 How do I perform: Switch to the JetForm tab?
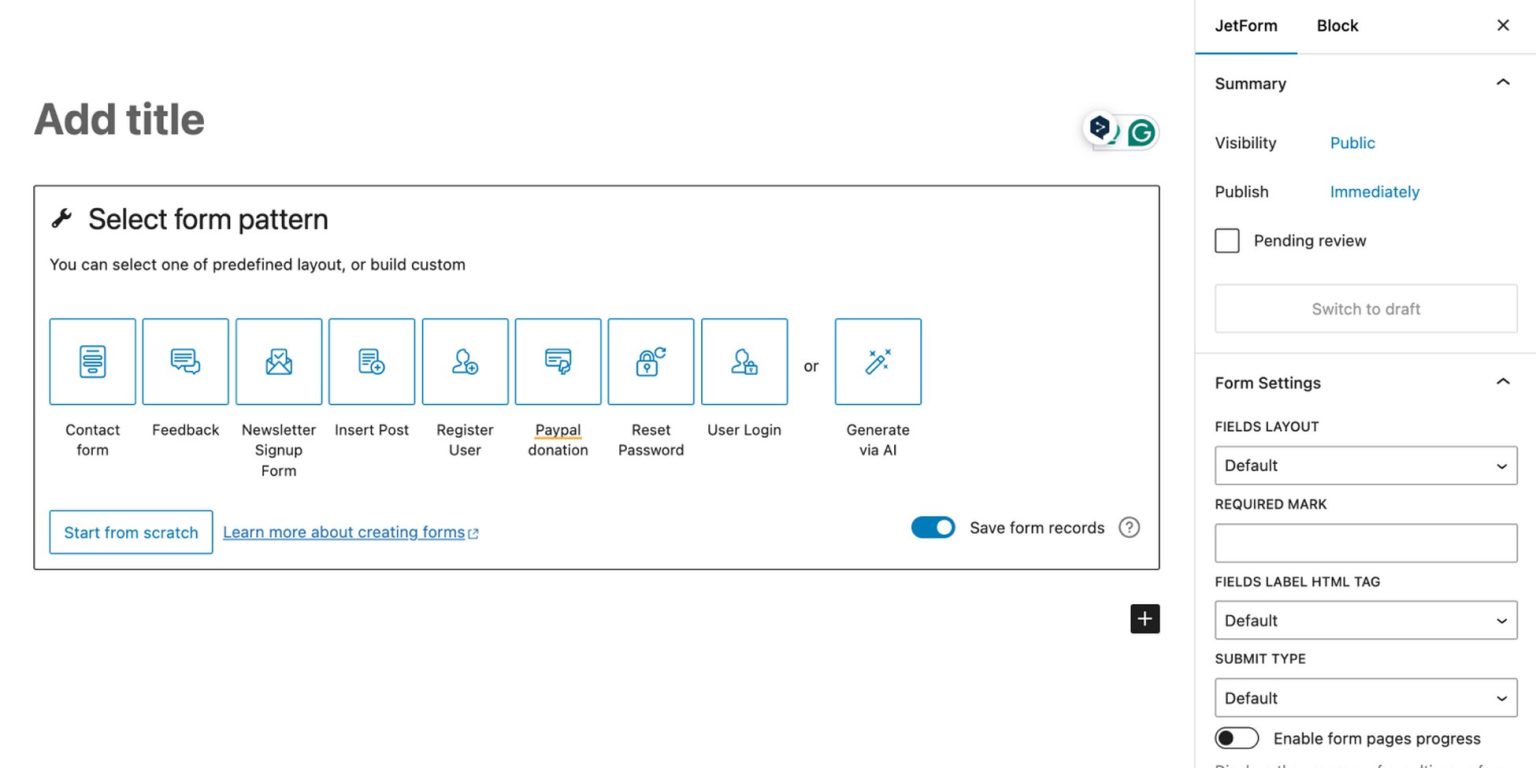(x=1245, y=26)
